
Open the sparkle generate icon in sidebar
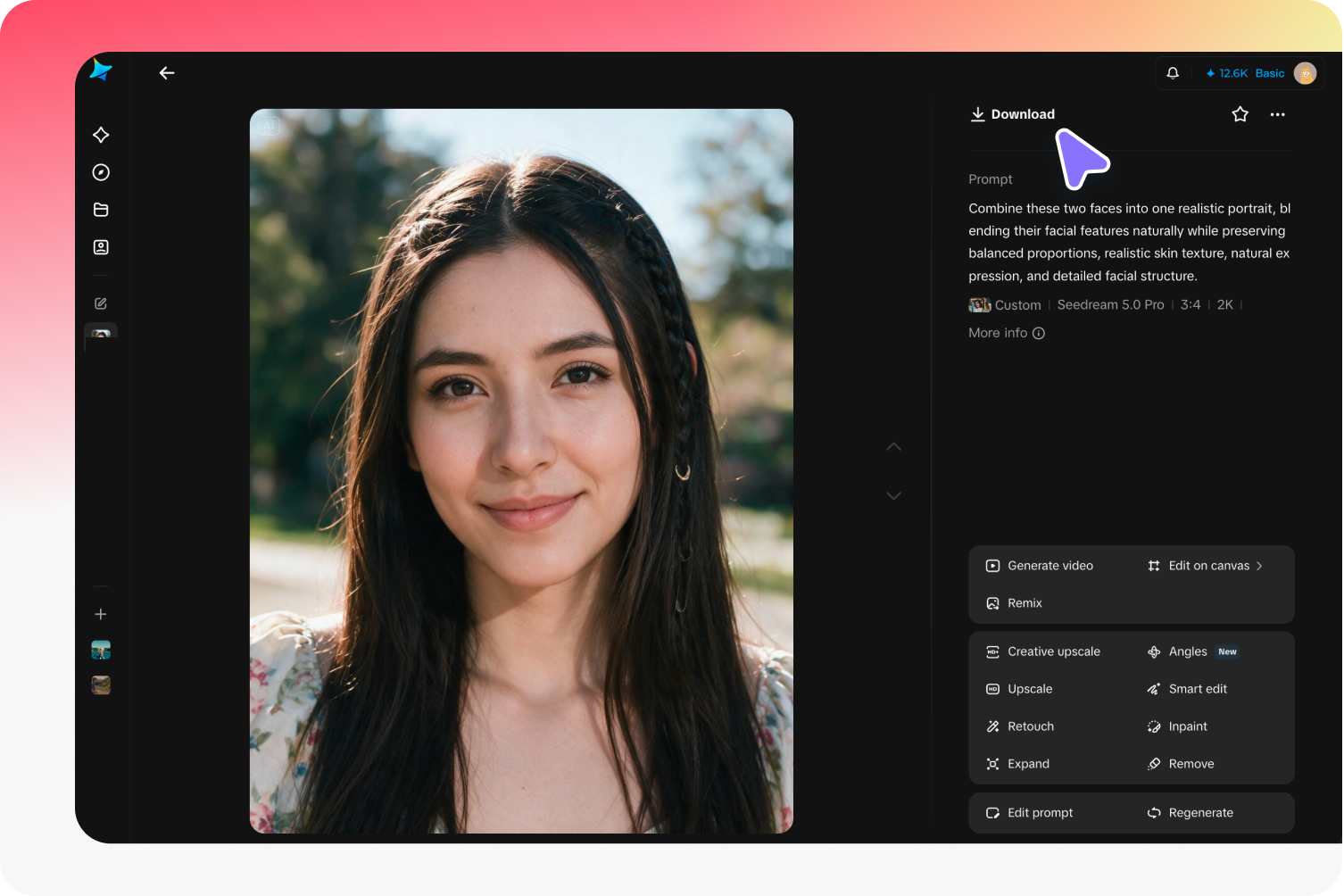coord(101,135)
